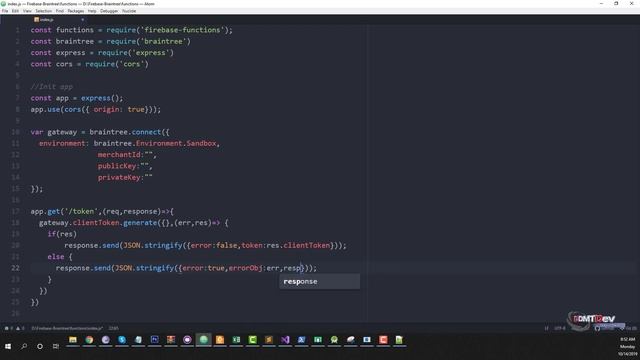
Task: Open the Packages menu
Action: 76,11
